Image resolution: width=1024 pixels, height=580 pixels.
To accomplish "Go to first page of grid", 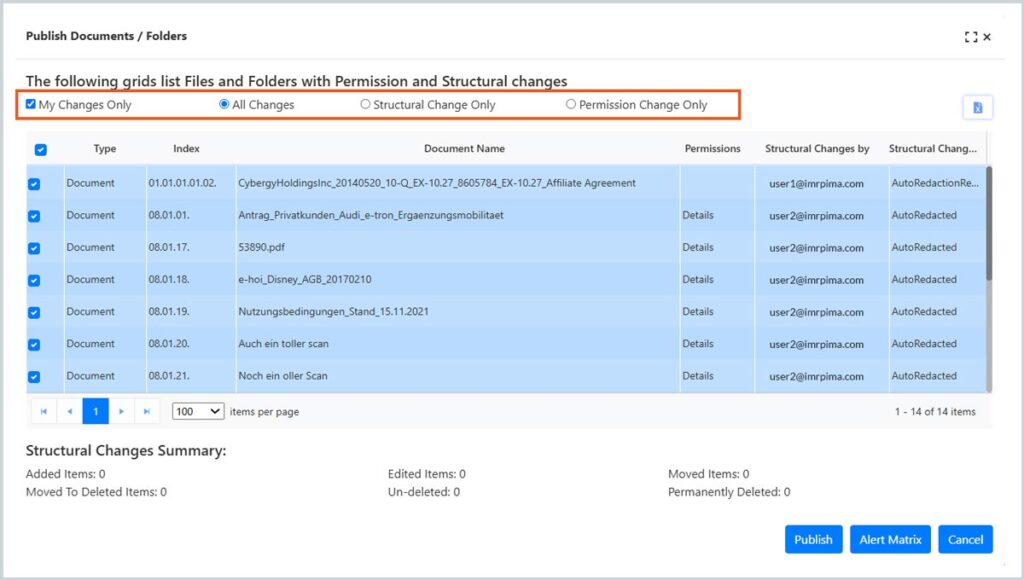I will pos(44,411).
